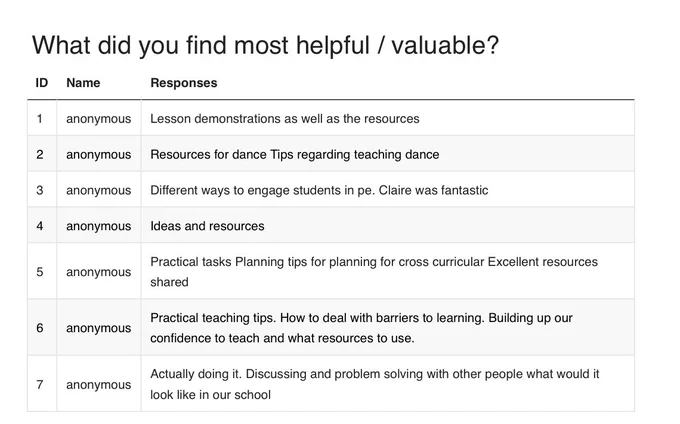680x424 pixels.
Task: Click the ID column header
Action: click(42, 83)
